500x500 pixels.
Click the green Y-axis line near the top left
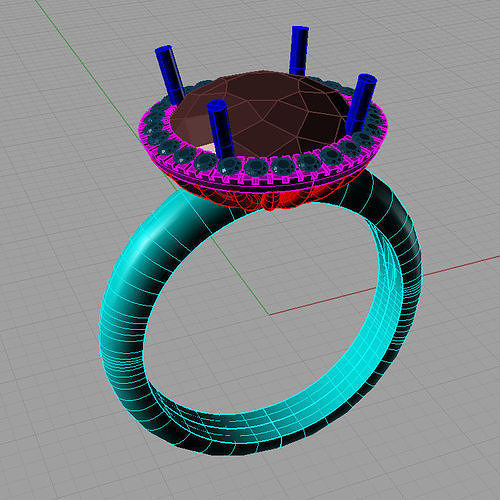[83, 63]
